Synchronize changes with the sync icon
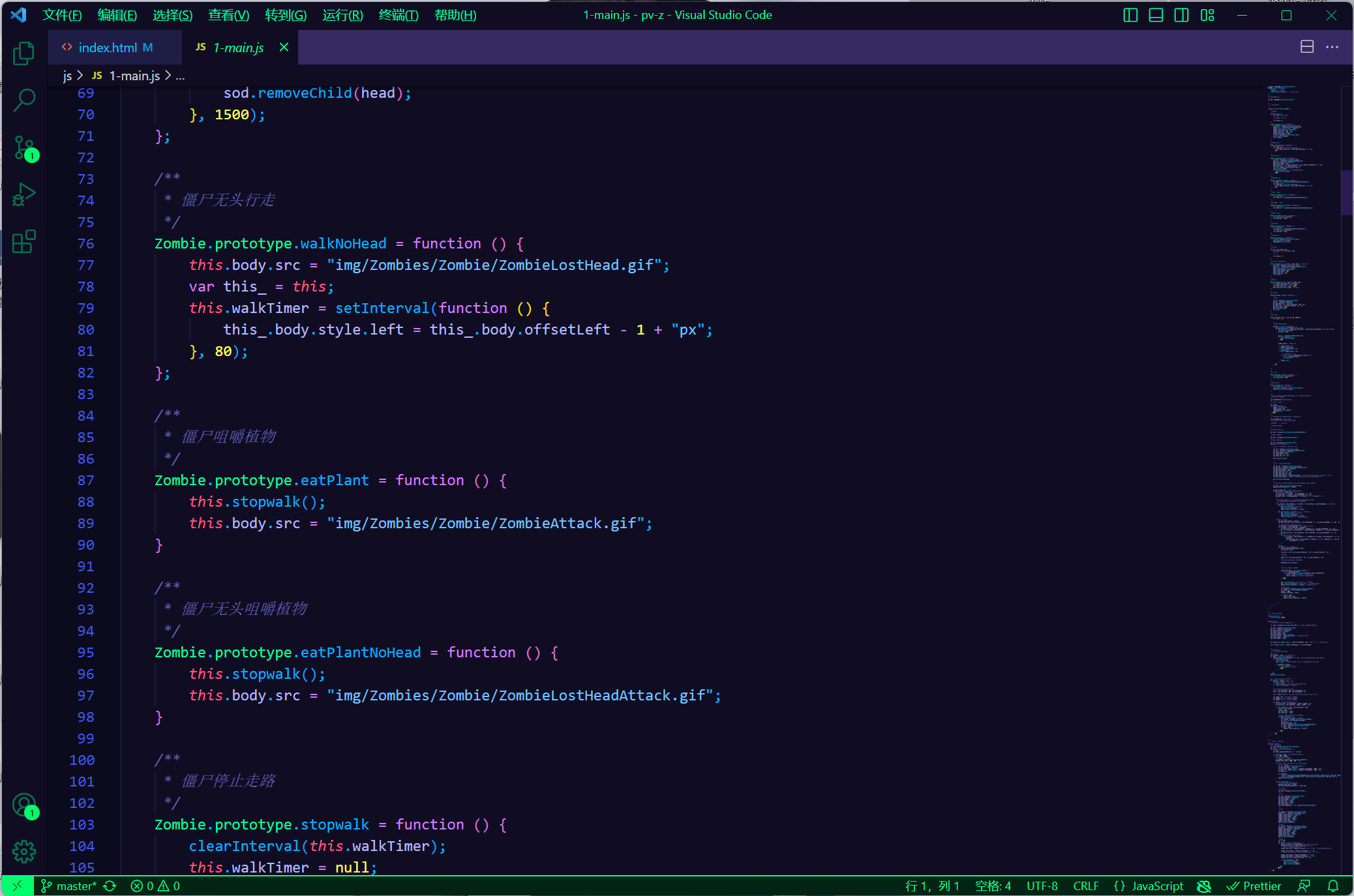This screenshot has height=896, width=1354. 110,886
